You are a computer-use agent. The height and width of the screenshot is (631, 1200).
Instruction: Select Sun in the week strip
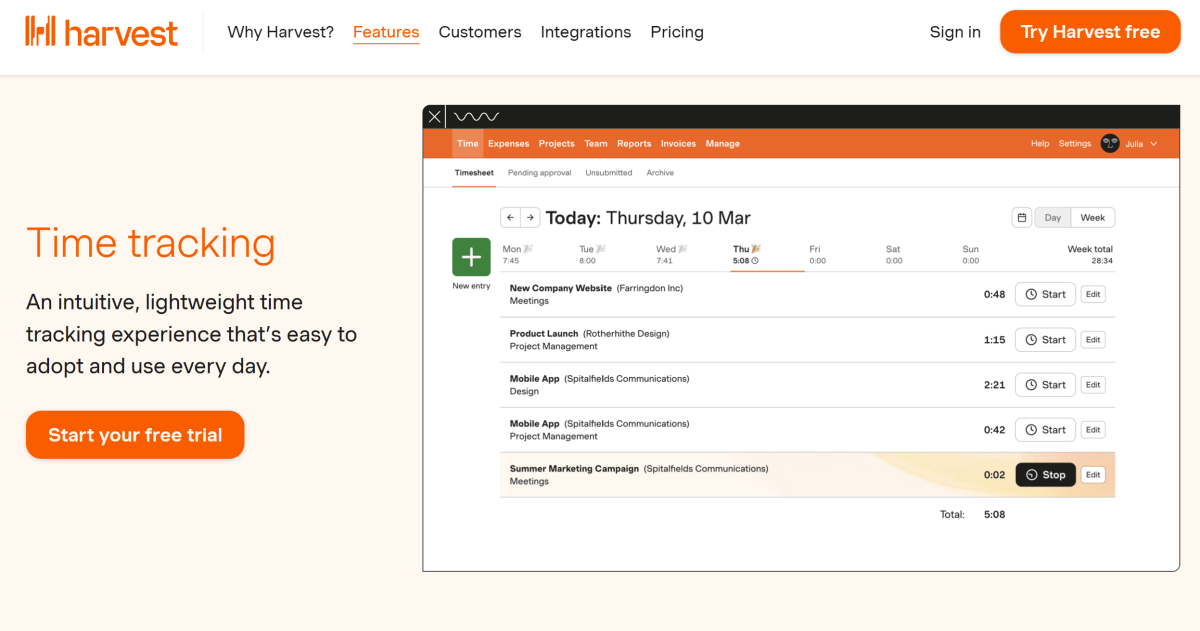(970, 254)
